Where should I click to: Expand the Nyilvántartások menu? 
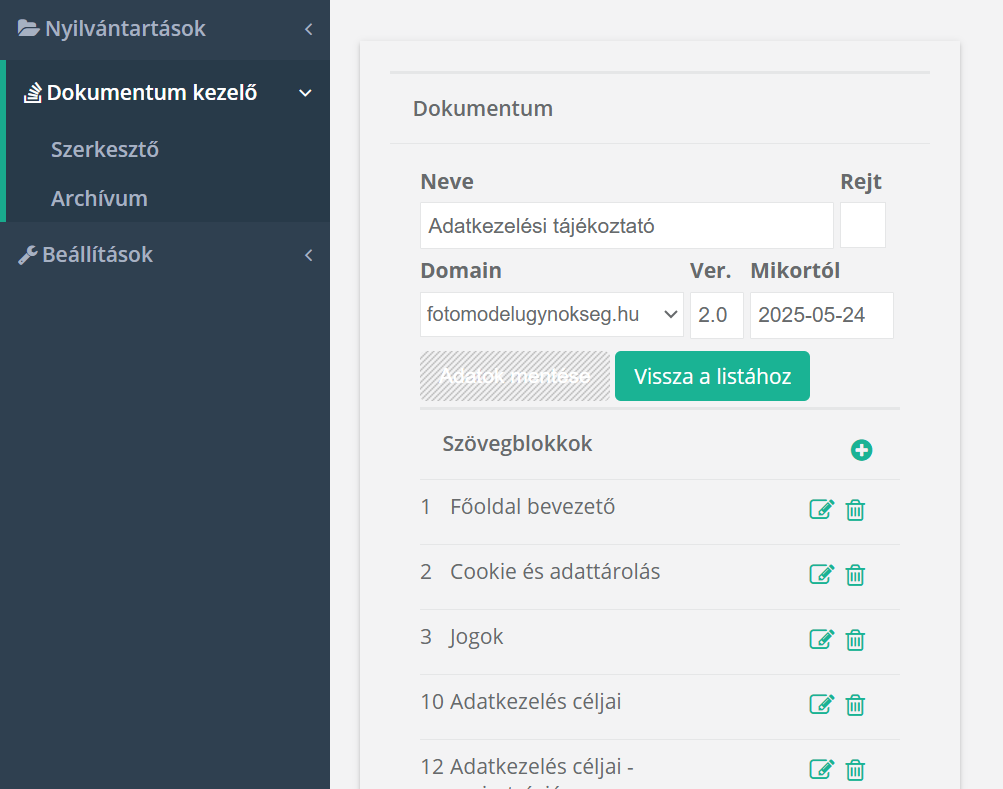coord(165,29)
